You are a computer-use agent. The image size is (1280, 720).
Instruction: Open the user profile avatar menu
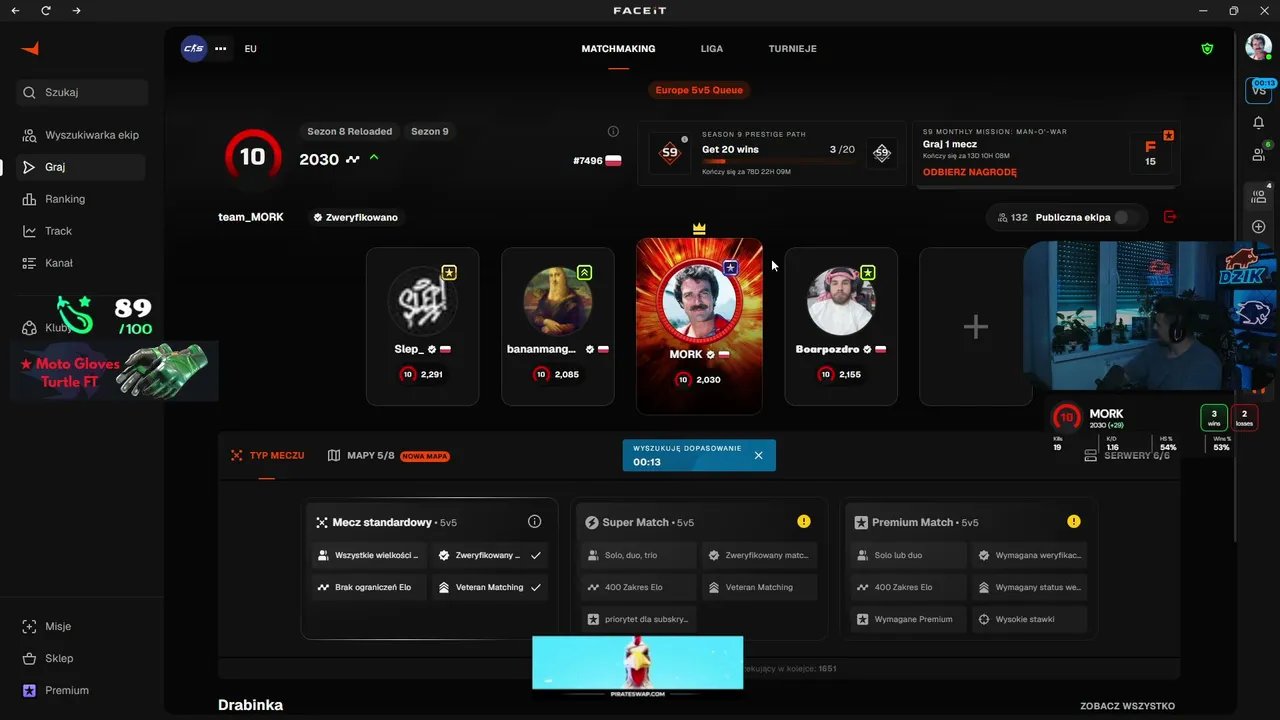coord(1258,46)
